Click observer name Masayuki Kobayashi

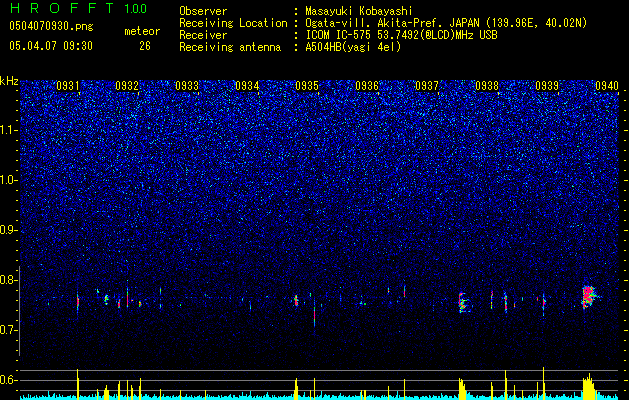point(359,11)
